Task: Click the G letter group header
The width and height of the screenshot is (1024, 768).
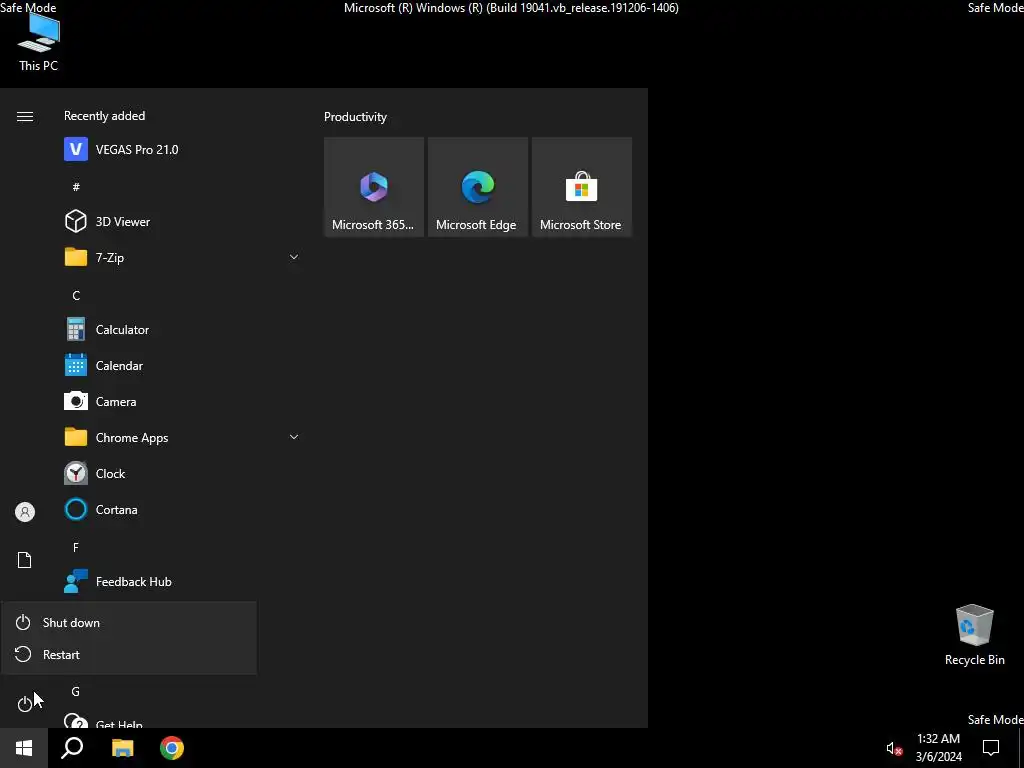Action: [x=76, y=692]
